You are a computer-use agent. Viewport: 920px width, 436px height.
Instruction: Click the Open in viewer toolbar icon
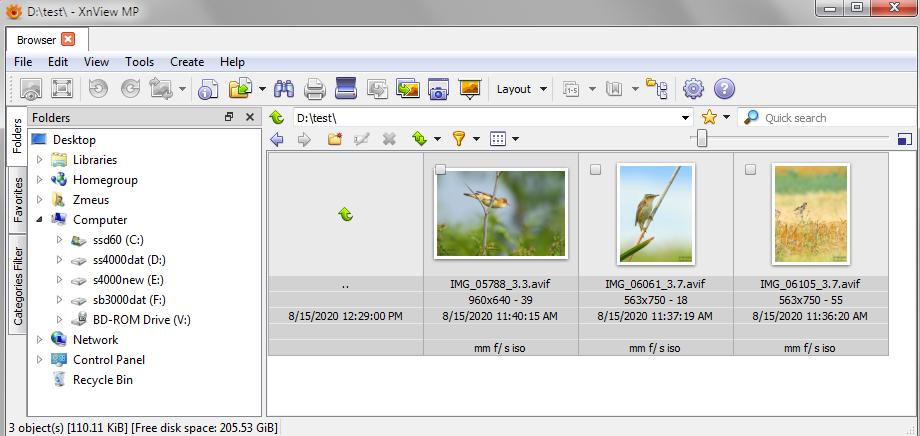[x=31, y=89]
